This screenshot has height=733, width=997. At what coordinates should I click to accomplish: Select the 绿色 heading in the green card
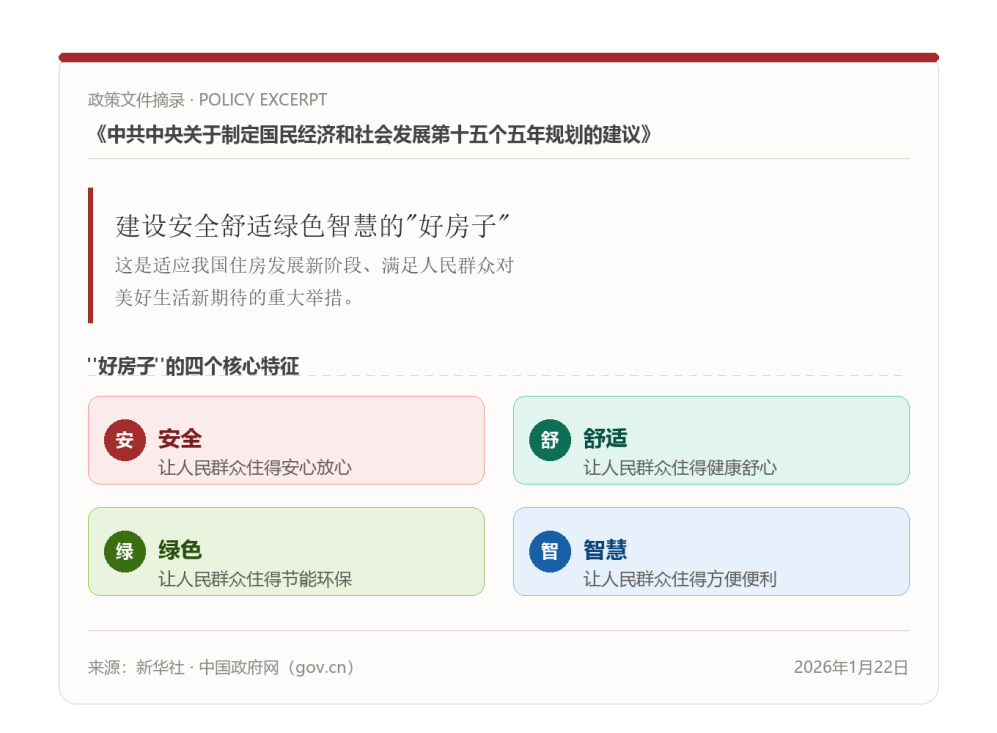pos(180,549)
